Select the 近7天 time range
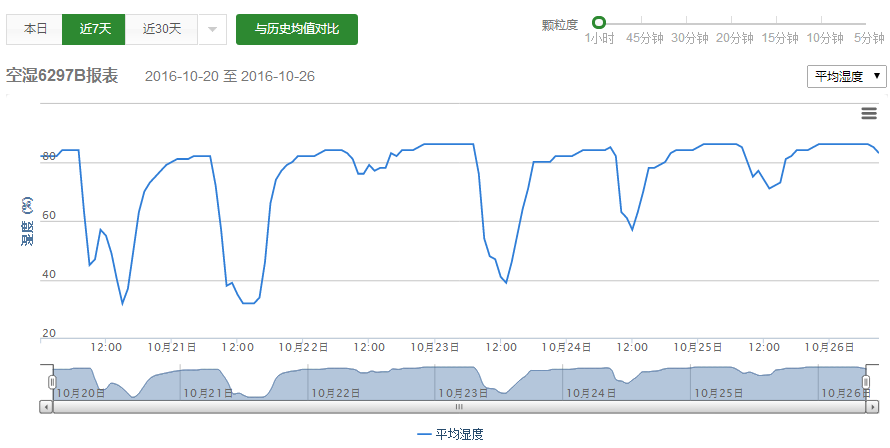Screen dimensions: 890x448 pyautogui.click(x=94, y=29)
